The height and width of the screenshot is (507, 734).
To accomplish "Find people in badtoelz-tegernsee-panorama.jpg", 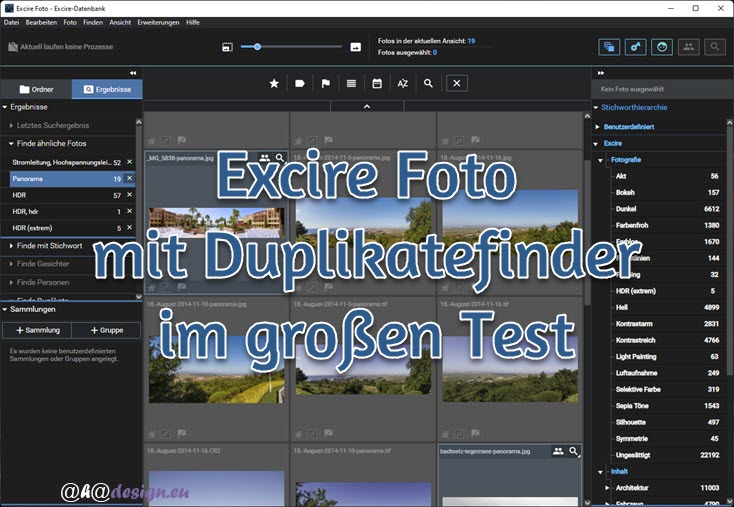I will 558,451.
